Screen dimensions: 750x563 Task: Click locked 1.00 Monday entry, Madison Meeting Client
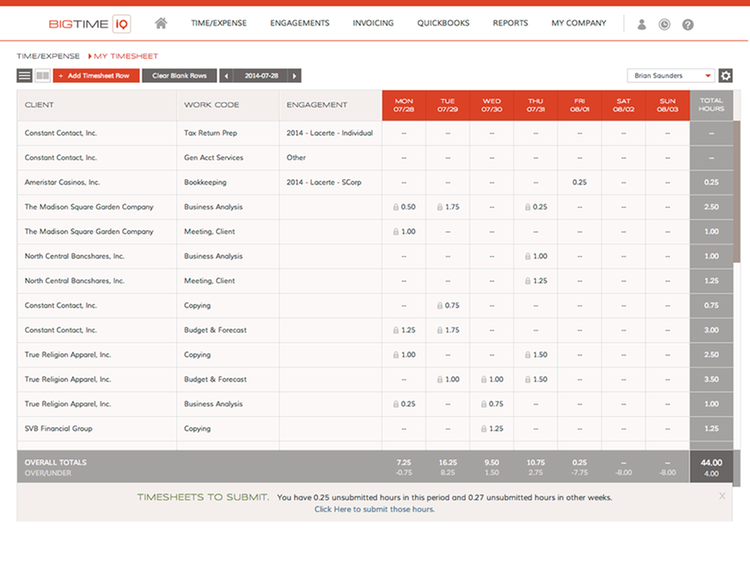pyautogui.click(x=404, y=232)
